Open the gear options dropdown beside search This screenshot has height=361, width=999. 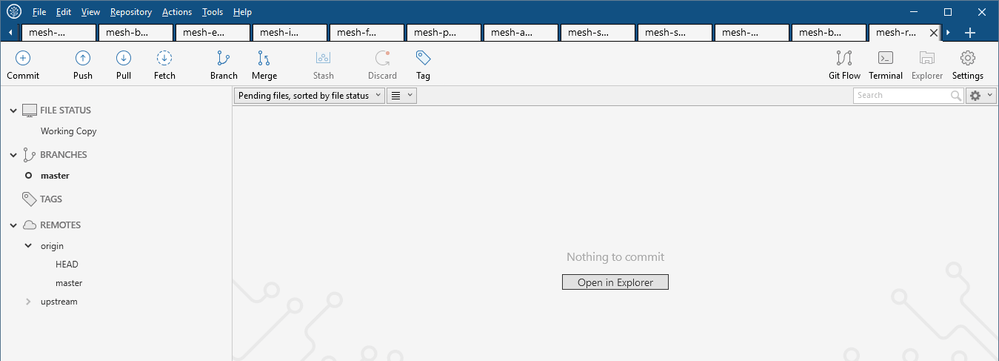tap(981, 96)
